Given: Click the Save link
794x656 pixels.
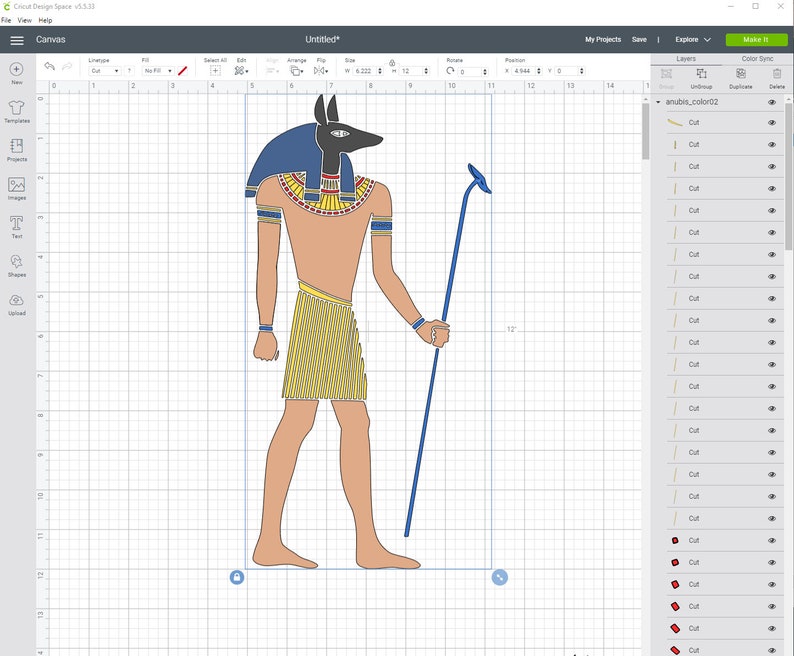Looking at the screenshot, I should pyautogui.click(x=639, y=40).
